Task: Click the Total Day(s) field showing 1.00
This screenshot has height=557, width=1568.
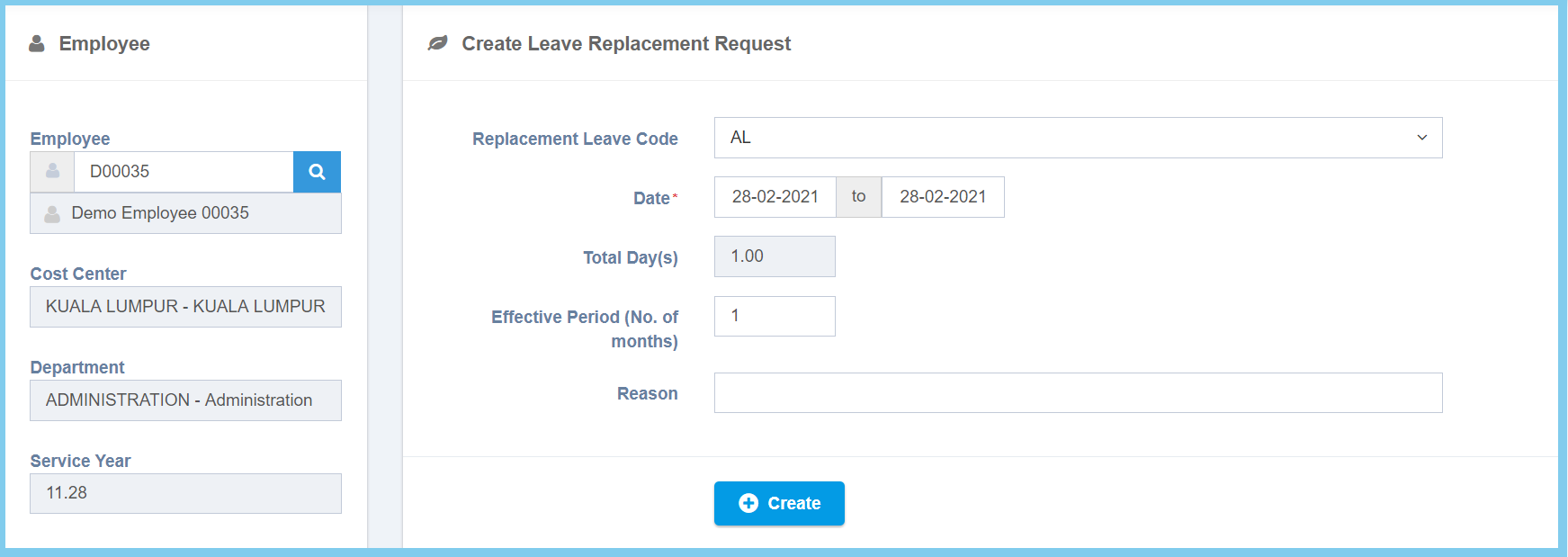Action: (775, 256)
